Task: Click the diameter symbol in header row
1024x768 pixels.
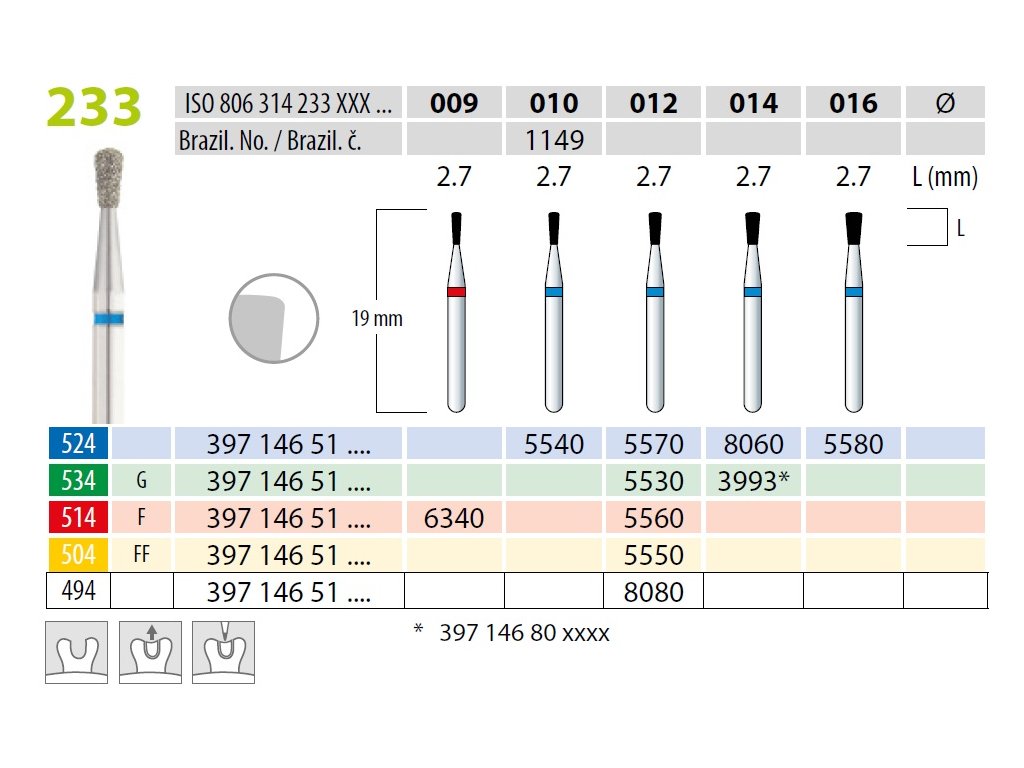Action: click(x=944, y=103)
